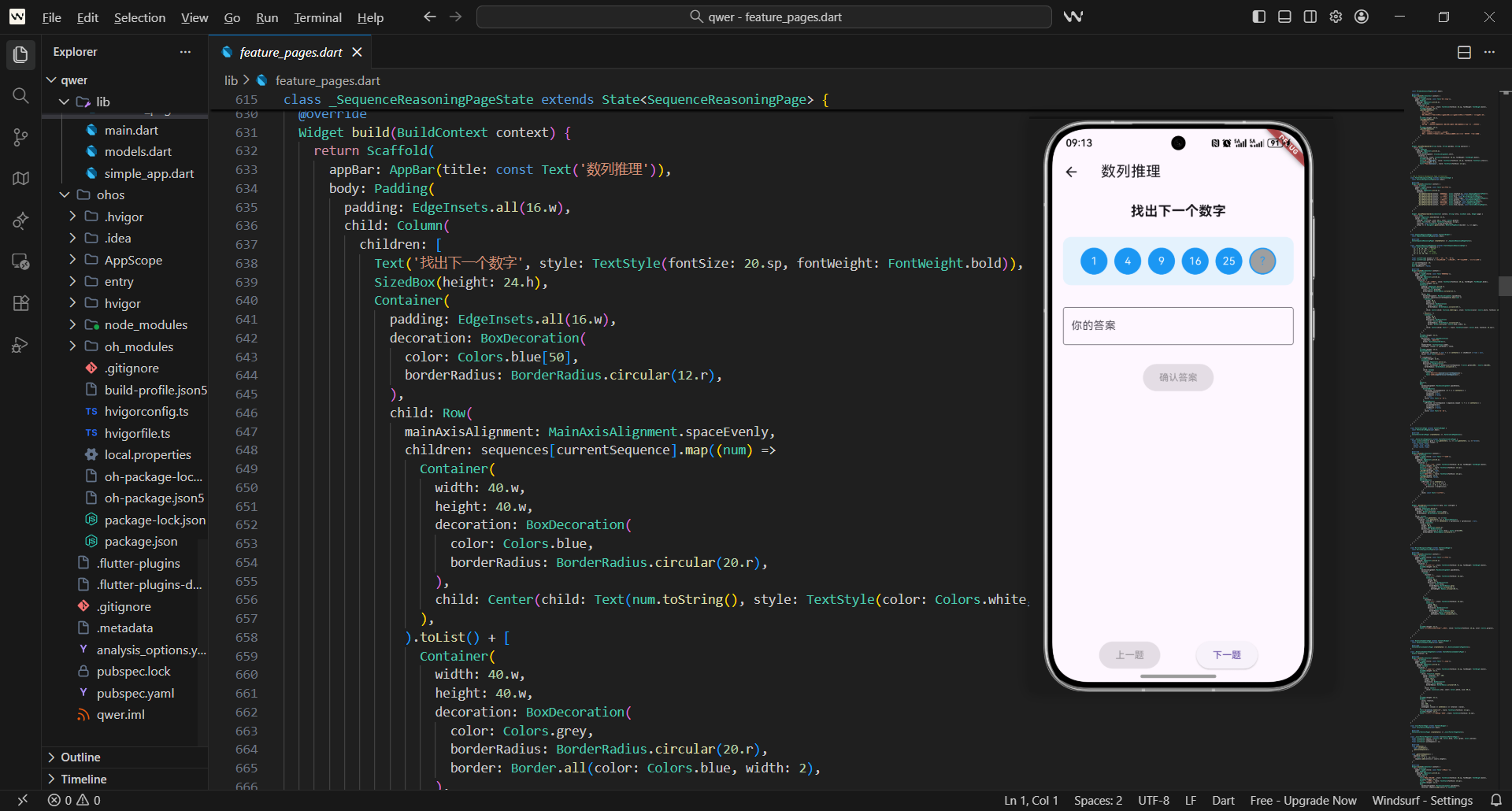Image resolution: width=1512 pixels, height=811 pixels.
Task: Collapse the qwer workspace root
Action: tap(51, 80)
